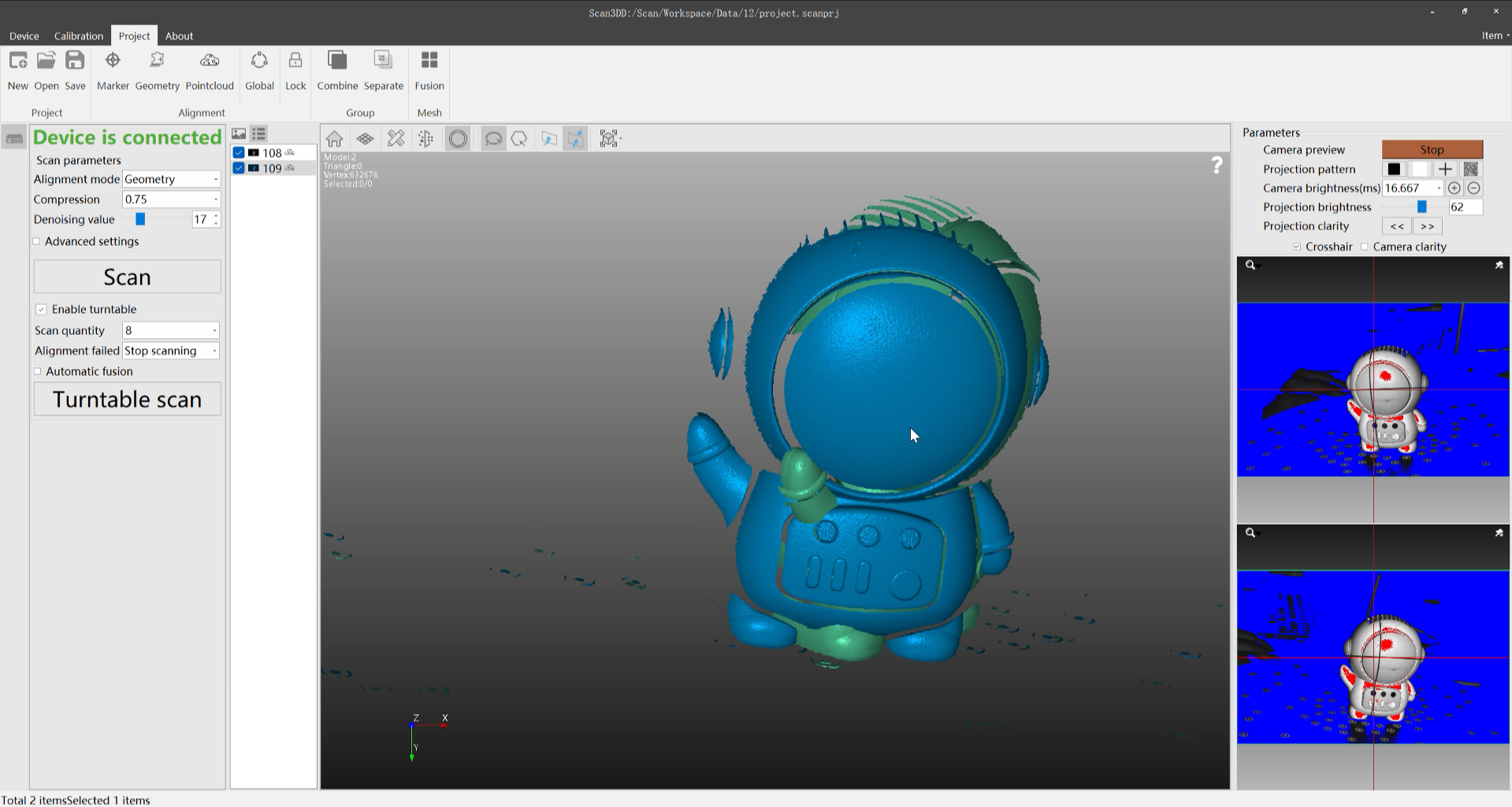
Task: Toggle the Crosshair checkbox
Action: (1297, 247)
